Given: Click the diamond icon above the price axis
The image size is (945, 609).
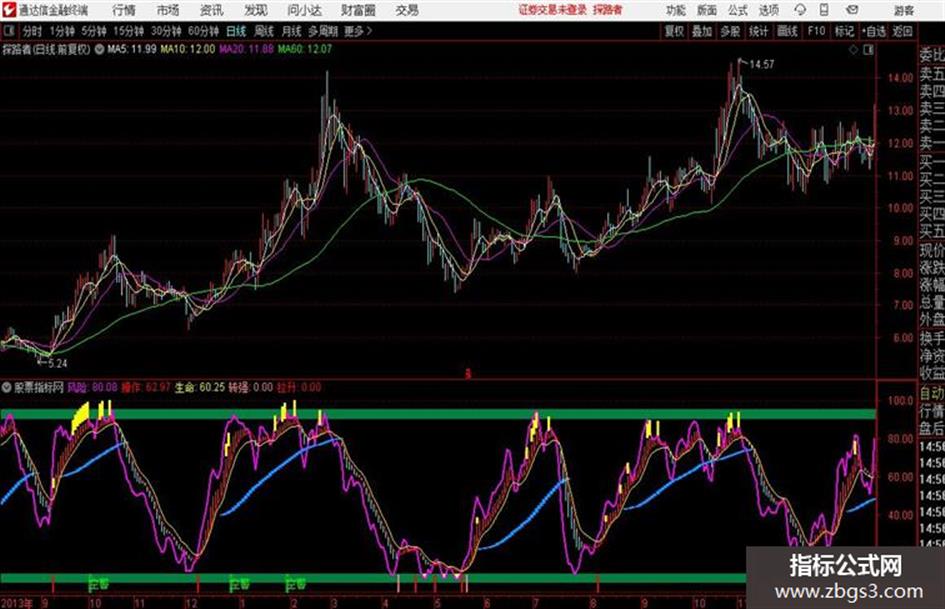Looking at the screenshot, I should coord(853,50).
